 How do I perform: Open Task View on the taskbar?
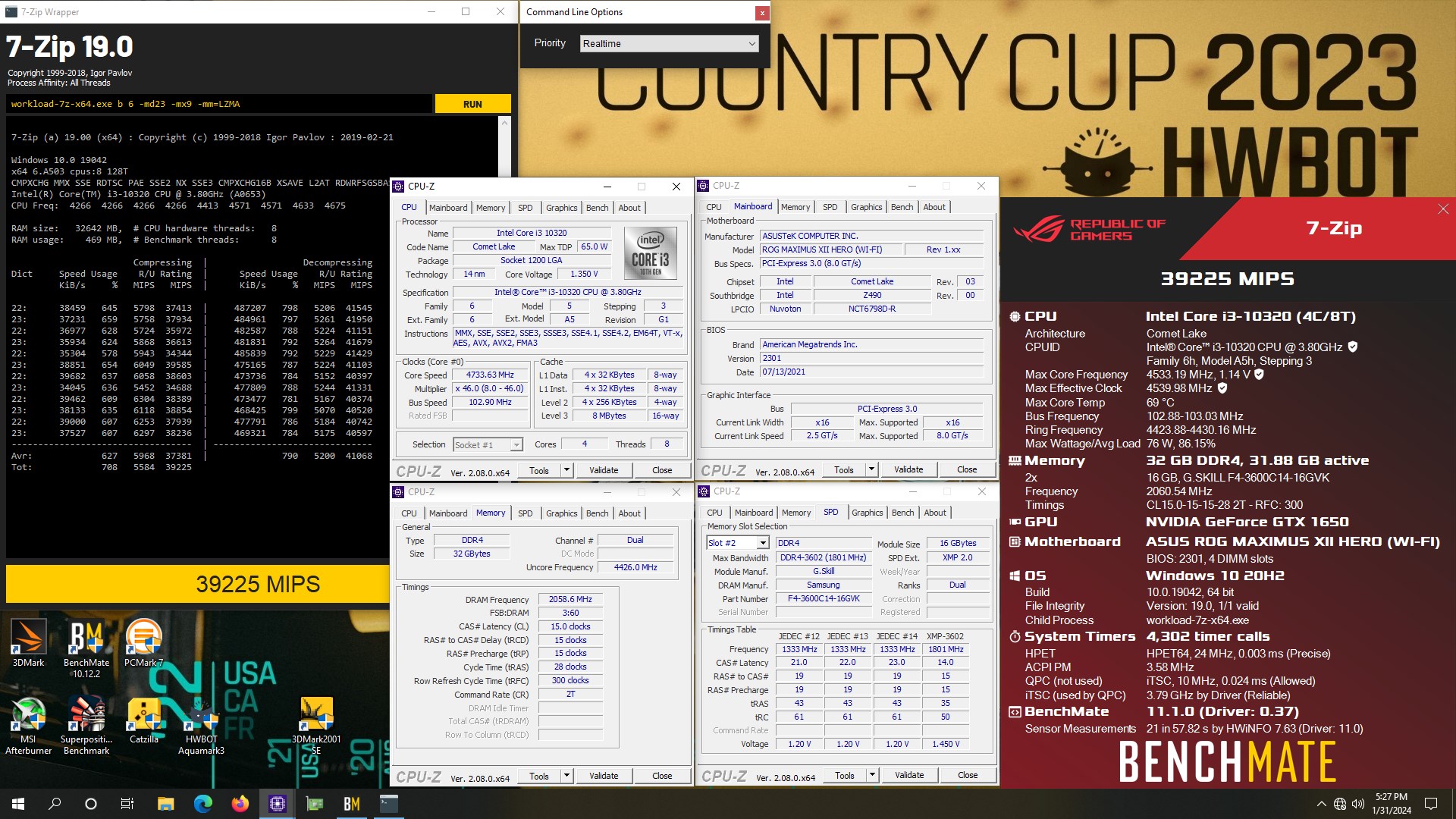point(127,804)
